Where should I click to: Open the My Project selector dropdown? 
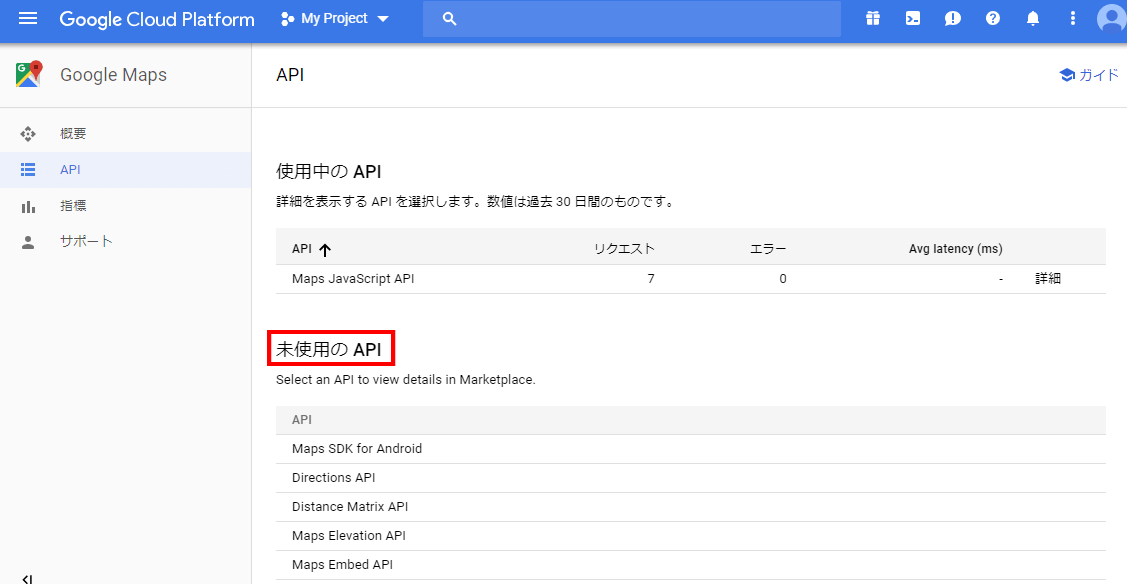click(x=335, y=19)
